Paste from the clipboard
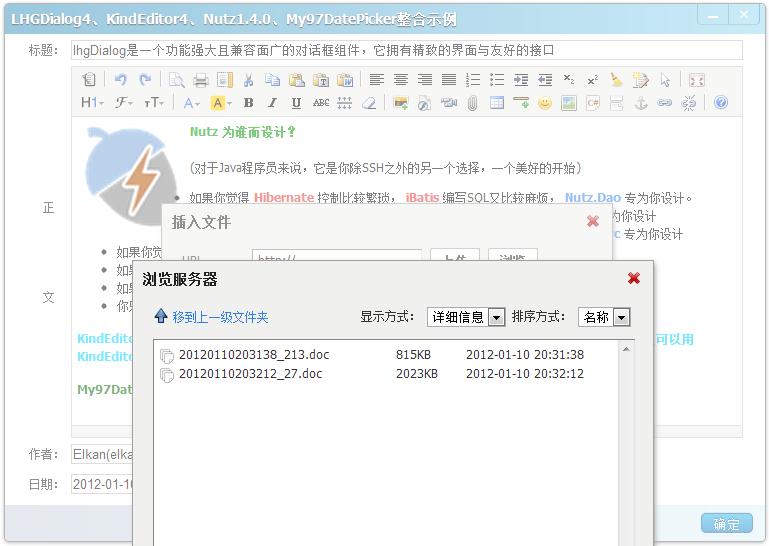This screenshot has height=546, width=769. click(x=297, y=79)
